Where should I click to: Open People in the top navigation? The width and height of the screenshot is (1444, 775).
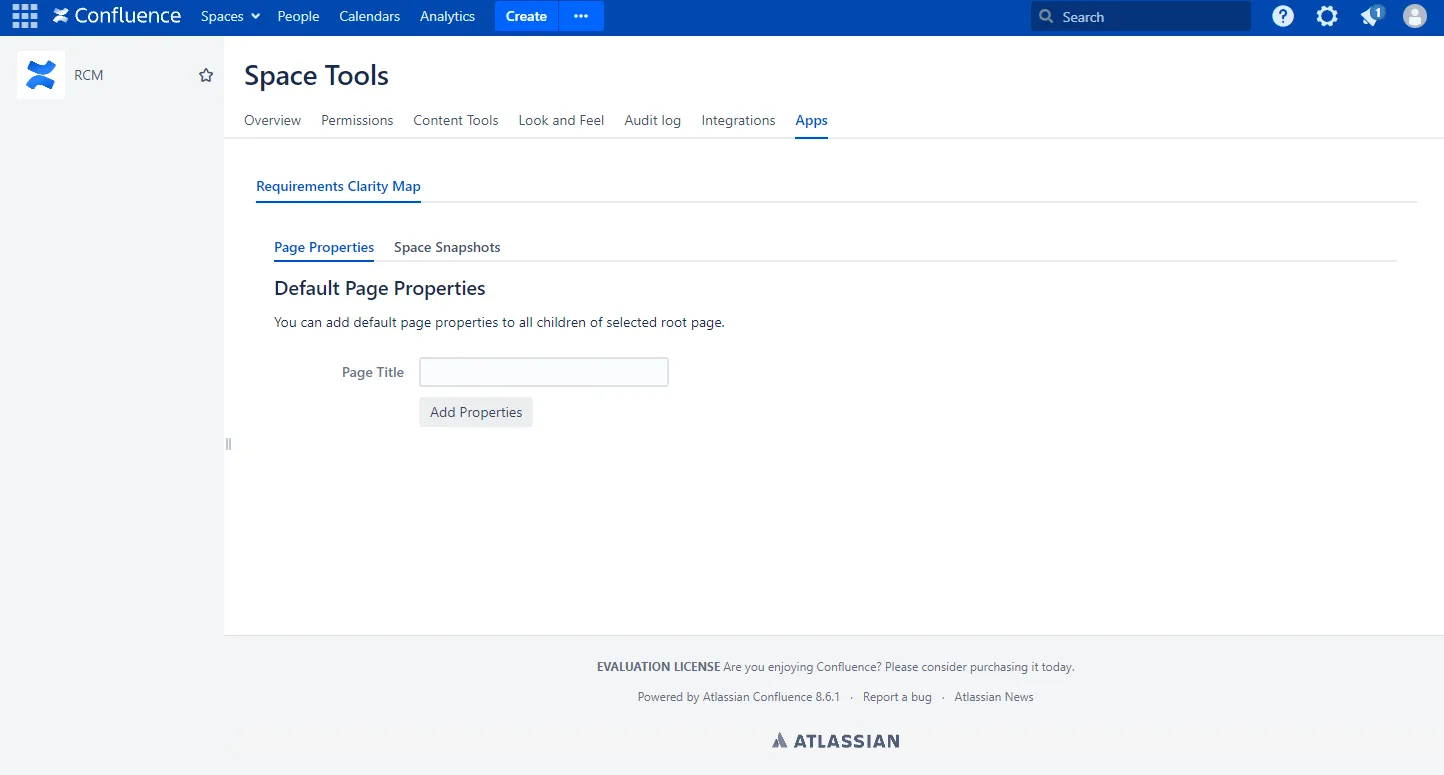click(298, 16)
